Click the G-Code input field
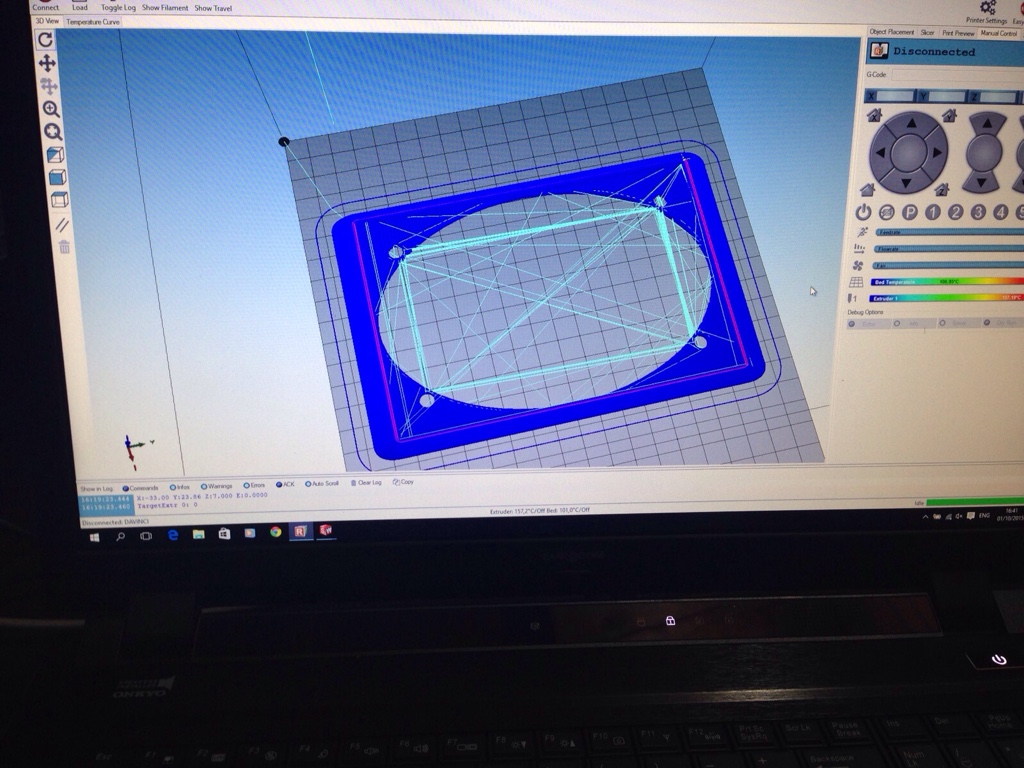This screenshot has height=768, width=1024. tap(958, 75)
